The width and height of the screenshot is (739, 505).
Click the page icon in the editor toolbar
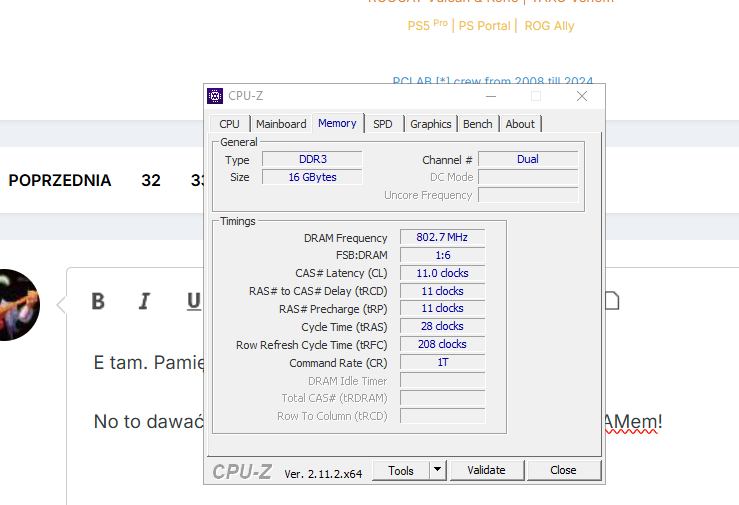coord(612,301)
